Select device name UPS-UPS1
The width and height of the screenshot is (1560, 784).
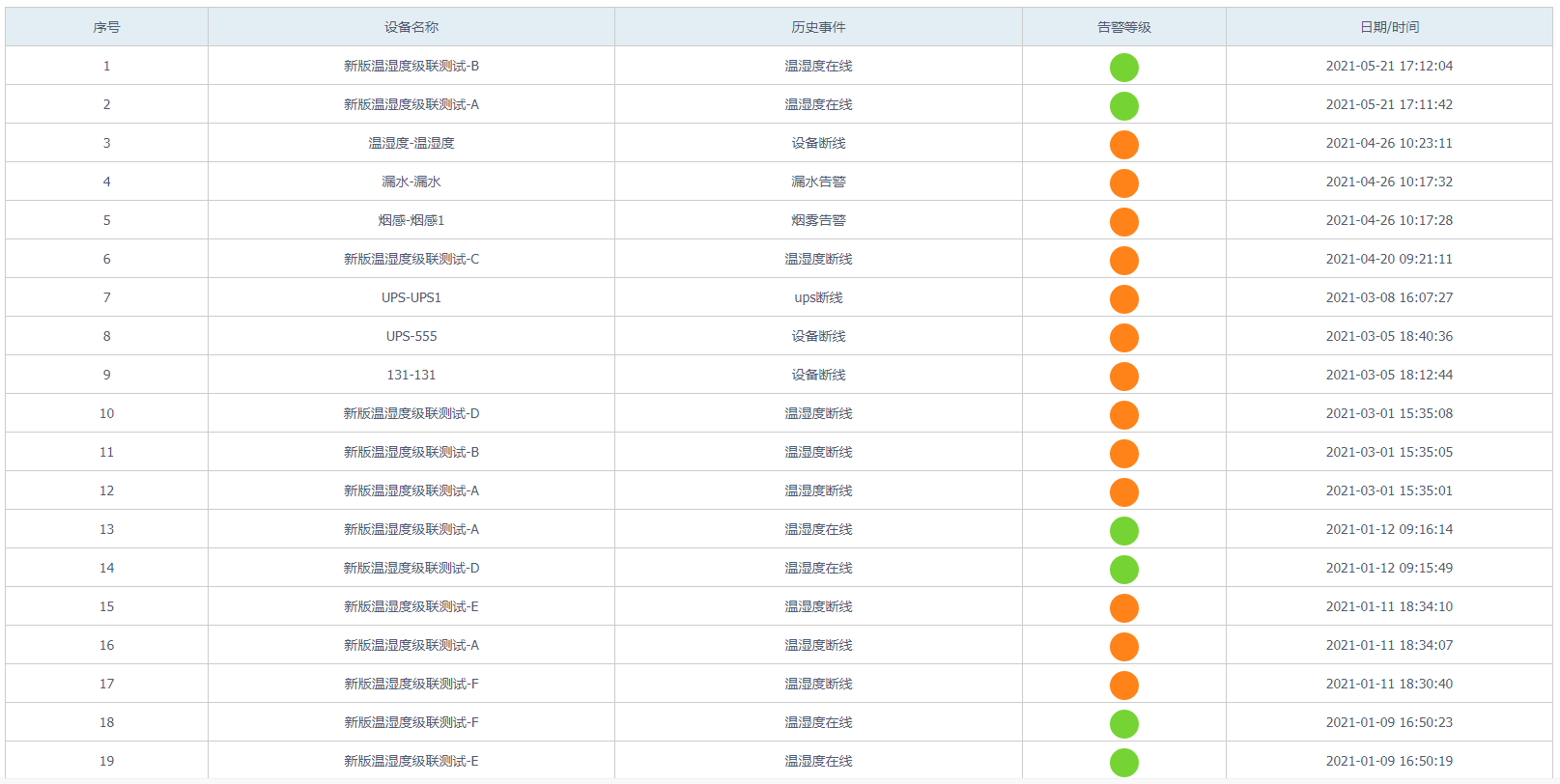[x=411, y=297]
